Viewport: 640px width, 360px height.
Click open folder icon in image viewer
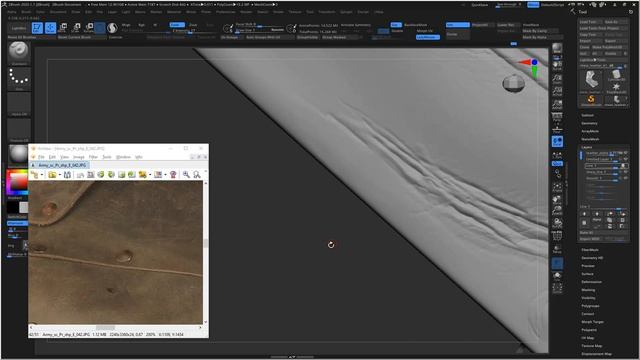point(52,175)
